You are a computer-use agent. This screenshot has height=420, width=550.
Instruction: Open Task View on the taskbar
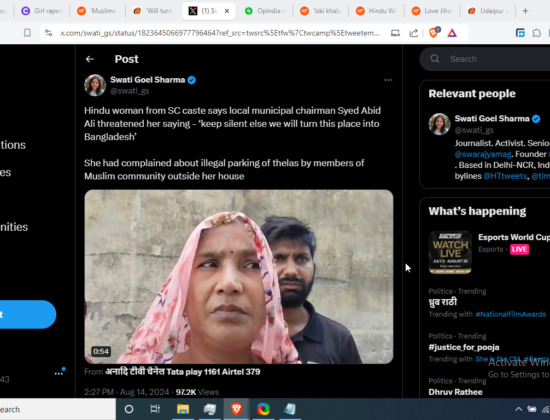(155, 409)
